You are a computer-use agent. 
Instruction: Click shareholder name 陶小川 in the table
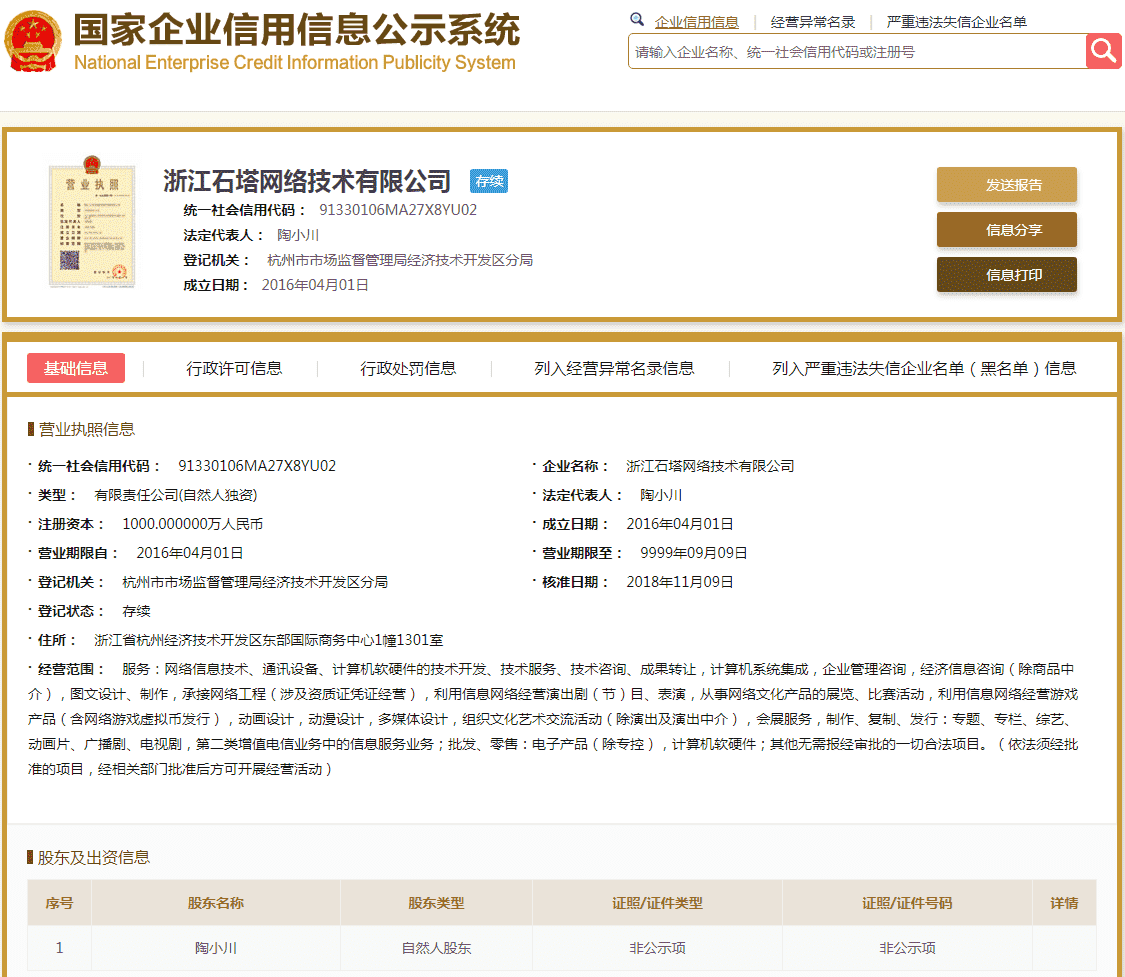(x=216, y=948)
